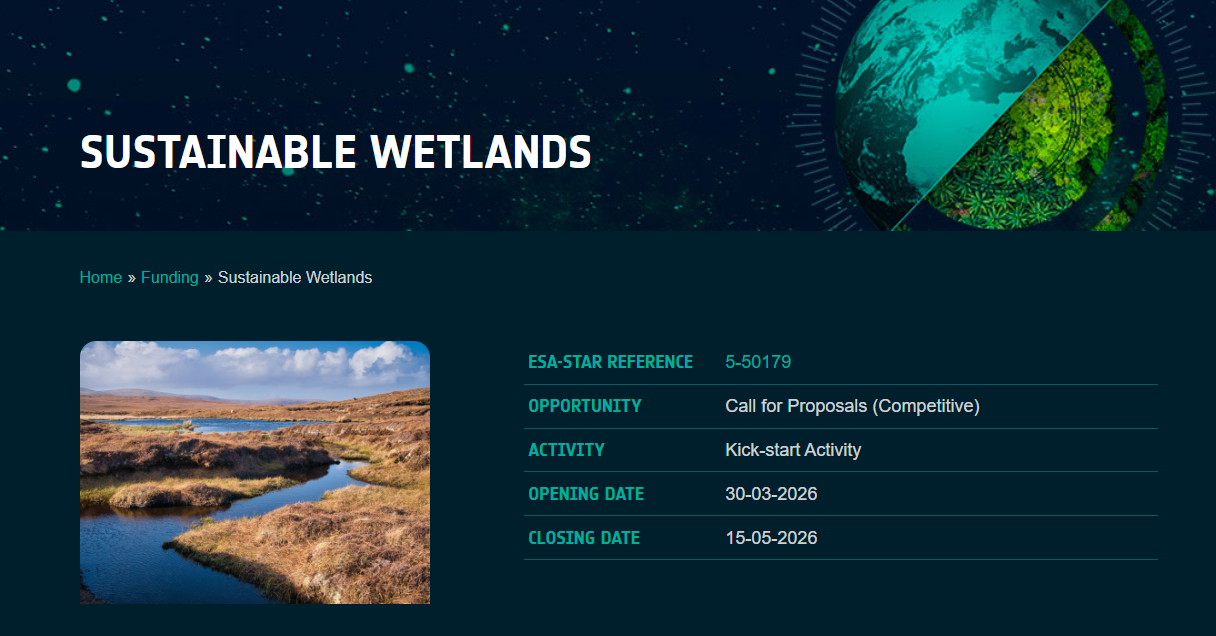Click the closing date 15-05-2026
This screenshot has height=636, width=1216.
[771, 538]
